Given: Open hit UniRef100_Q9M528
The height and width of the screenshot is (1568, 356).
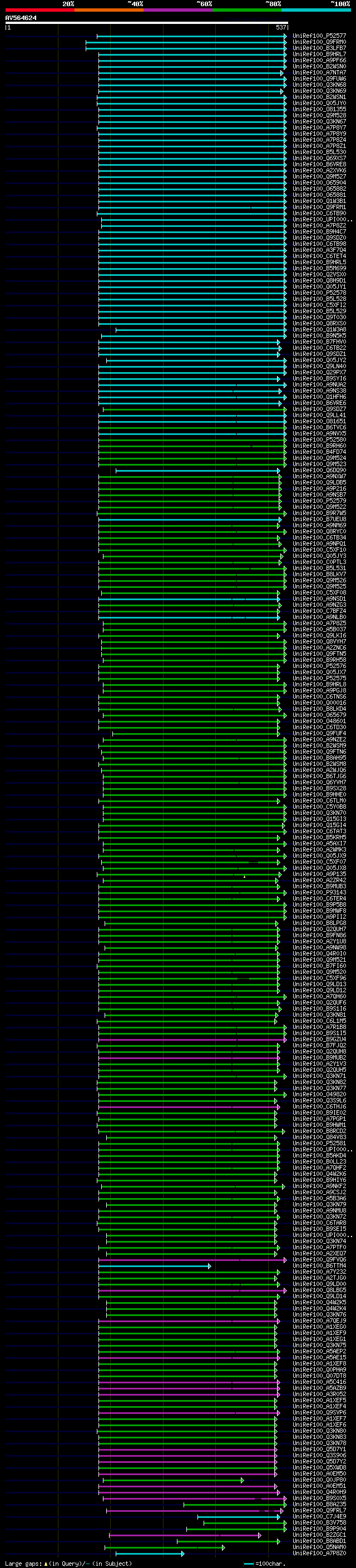Looking at the screenshot, I should coord(319,115).
